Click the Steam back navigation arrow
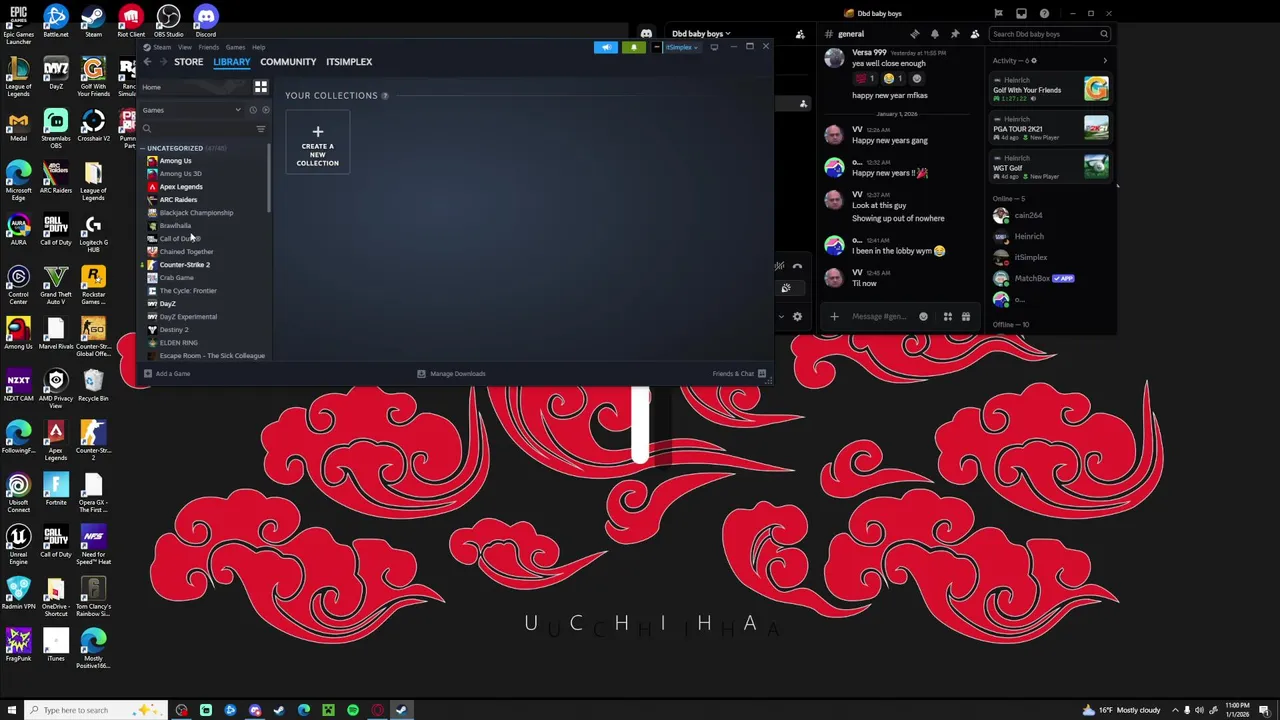The height and width of the screenshot is (720, 1280). [147, 62]
